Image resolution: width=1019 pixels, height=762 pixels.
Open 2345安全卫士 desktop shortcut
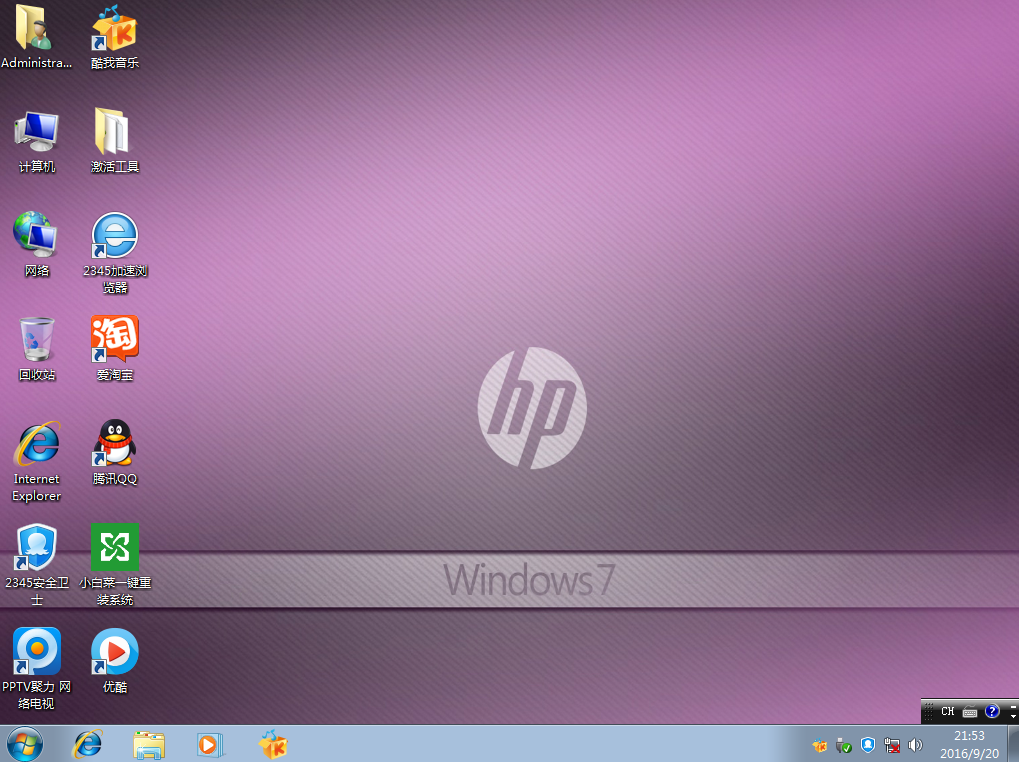coord(36,565)
